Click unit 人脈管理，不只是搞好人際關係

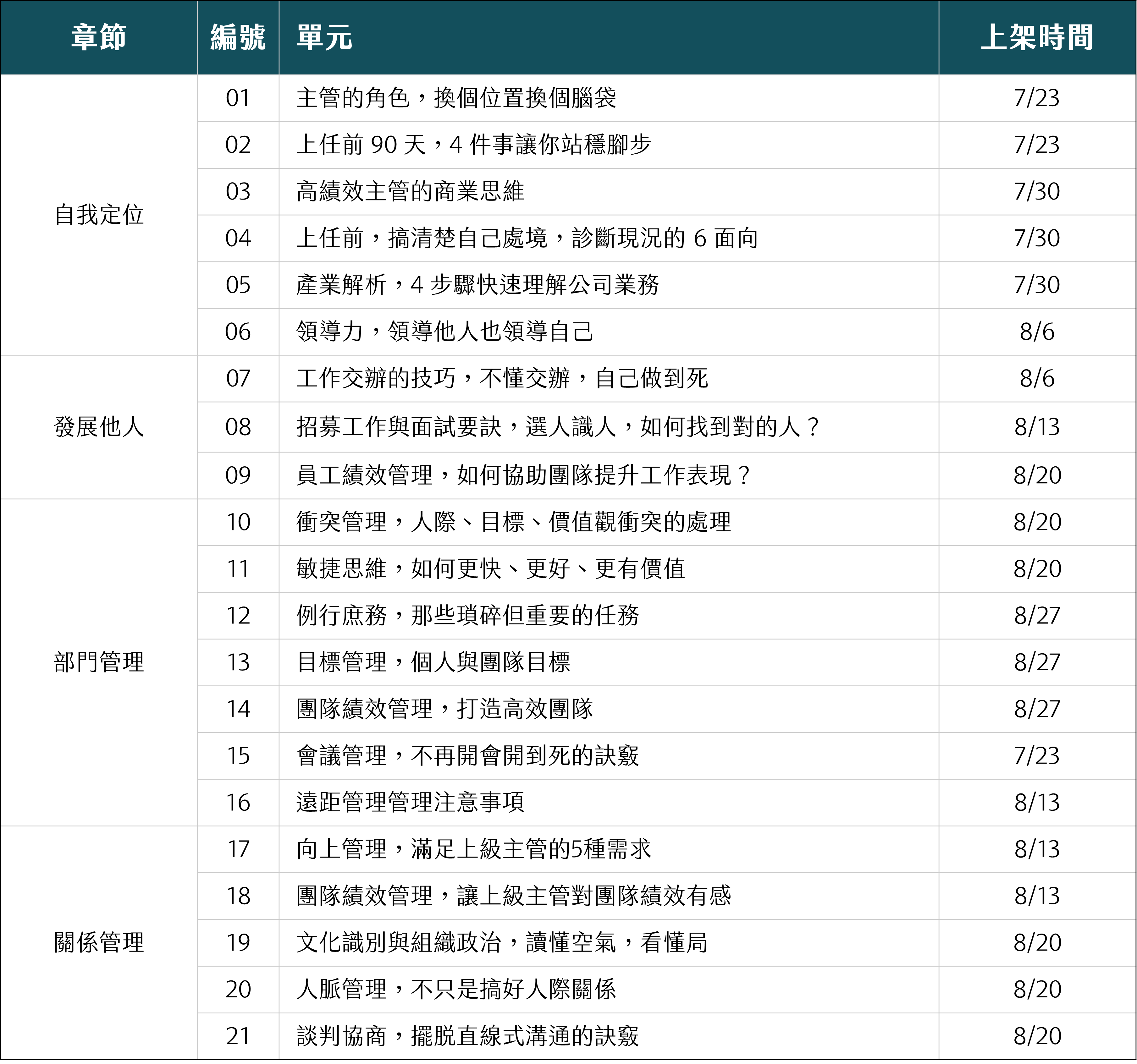point(456,989)
